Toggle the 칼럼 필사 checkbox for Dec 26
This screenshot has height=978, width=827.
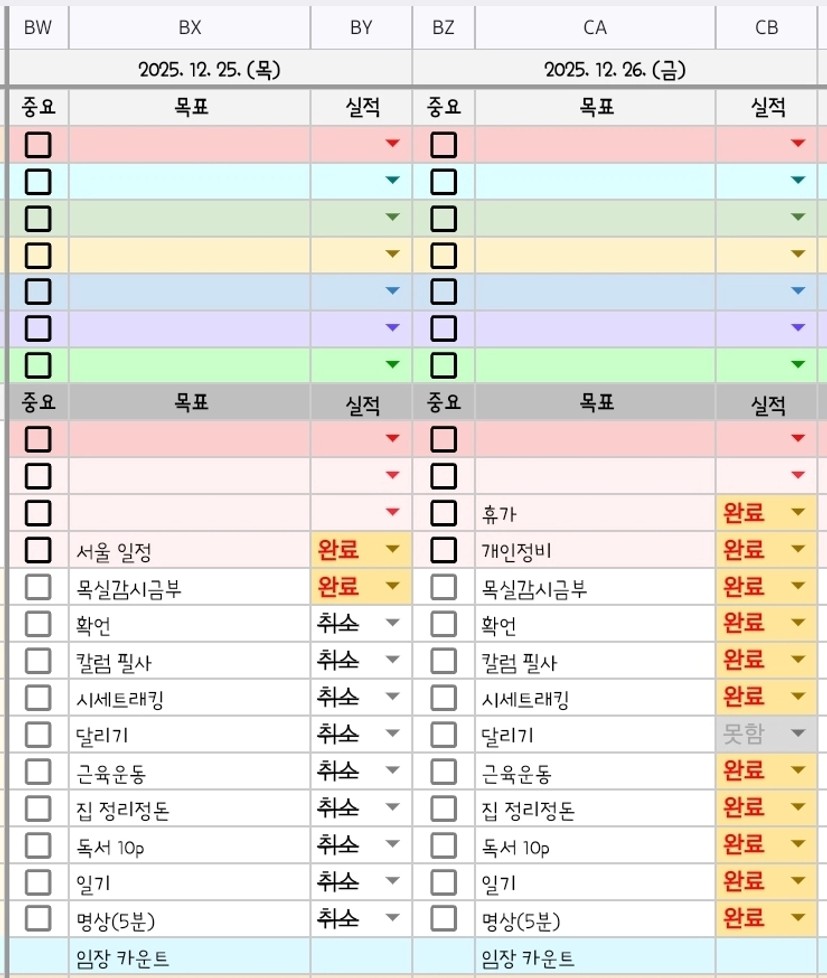[443, 660]
